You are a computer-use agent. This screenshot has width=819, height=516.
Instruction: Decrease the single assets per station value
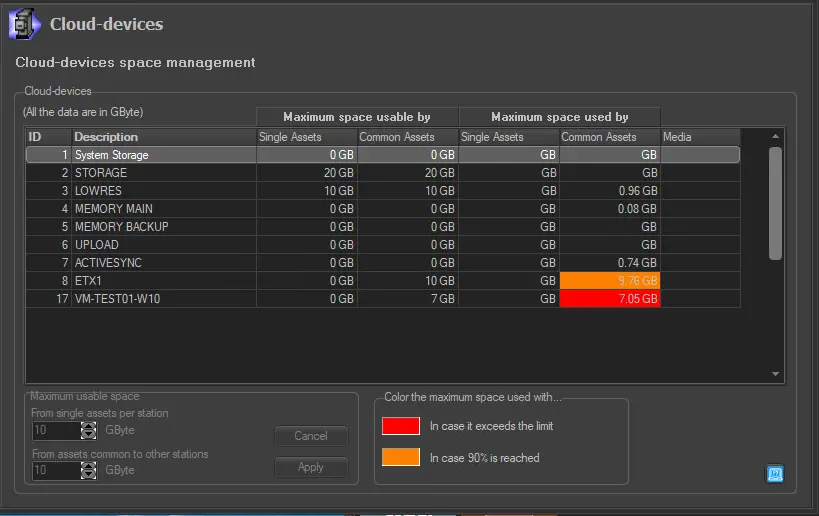88,435
